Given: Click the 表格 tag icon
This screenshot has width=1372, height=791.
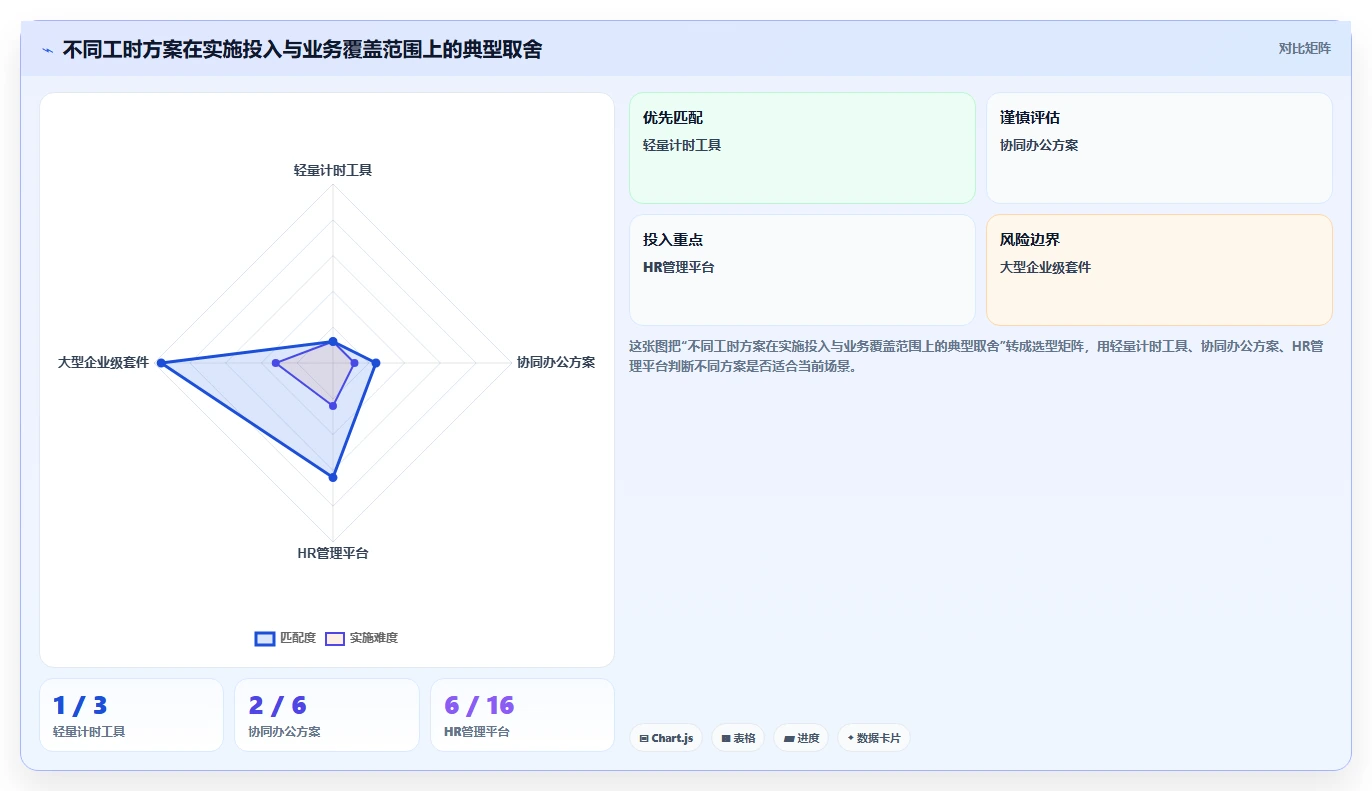Looking at the screenshot, I should [726, 738].
